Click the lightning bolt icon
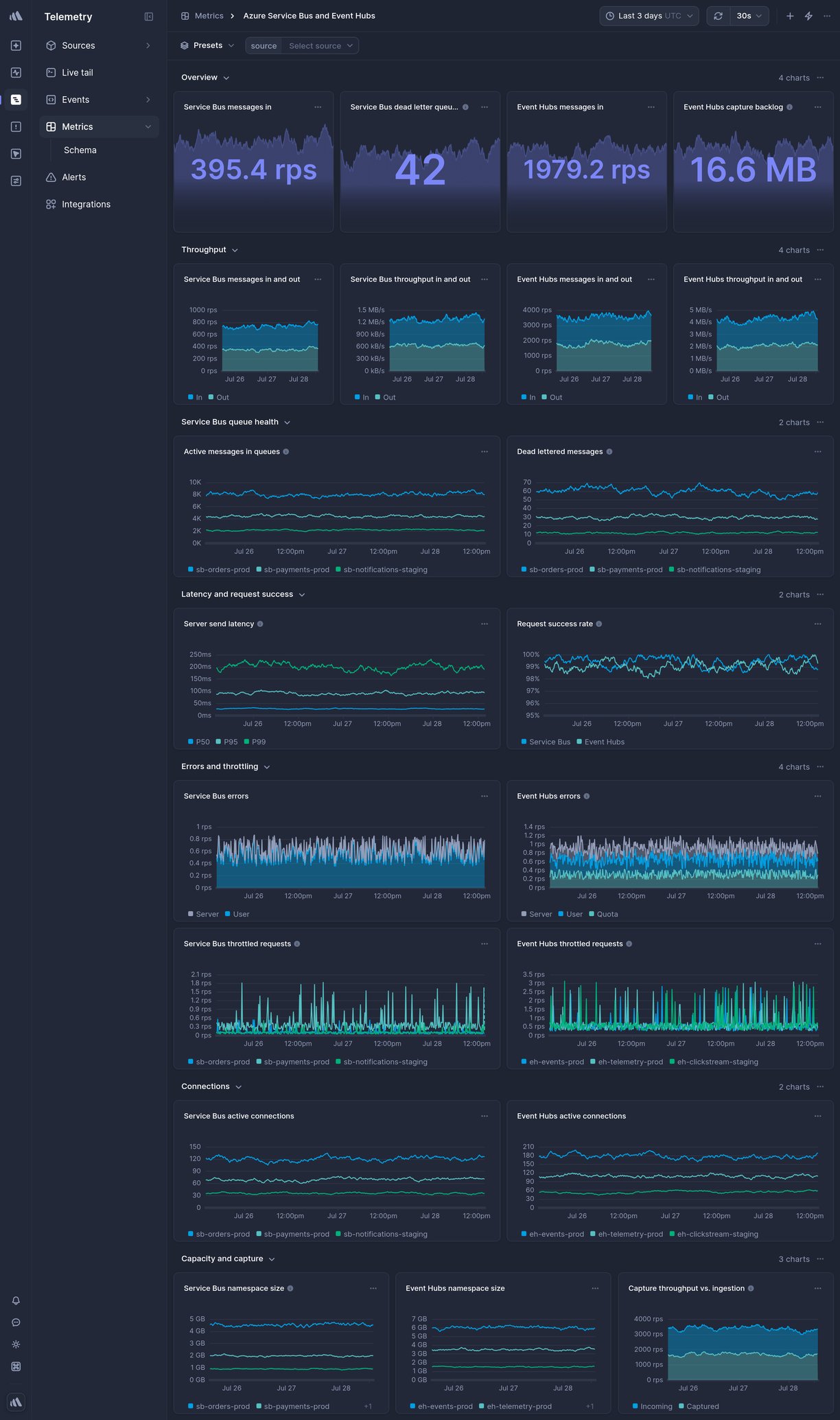This screenshot has height=1420, width=840. tap(808, 16)
